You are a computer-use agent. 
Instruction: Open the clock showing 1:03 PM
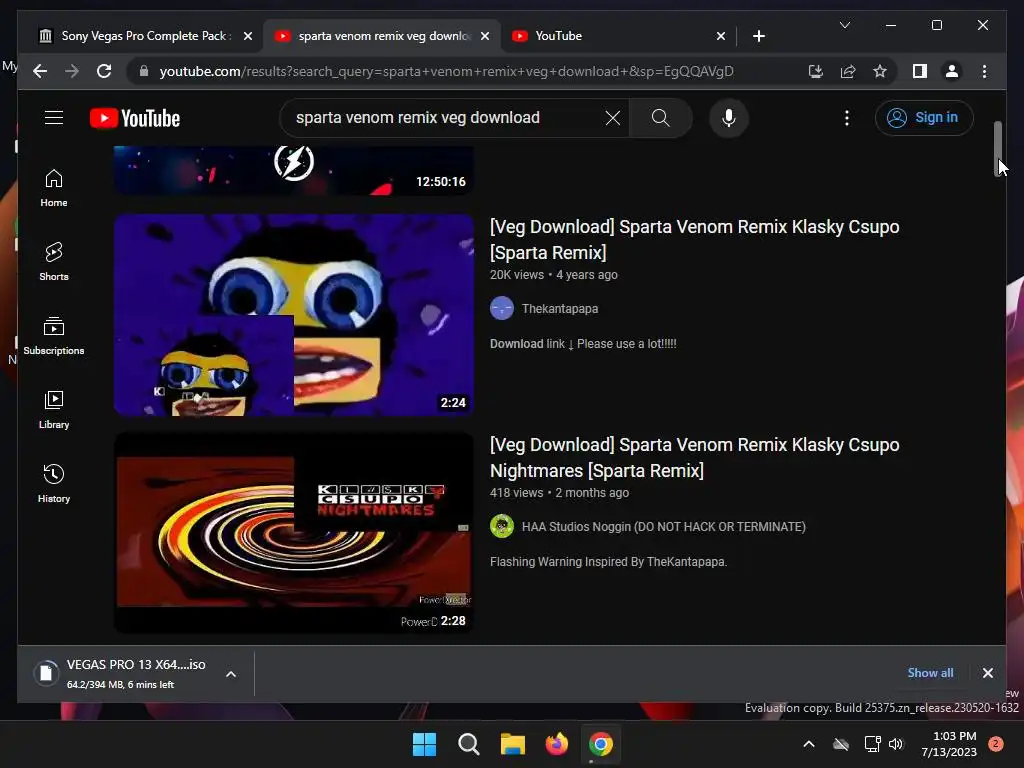tap(949, 744)
